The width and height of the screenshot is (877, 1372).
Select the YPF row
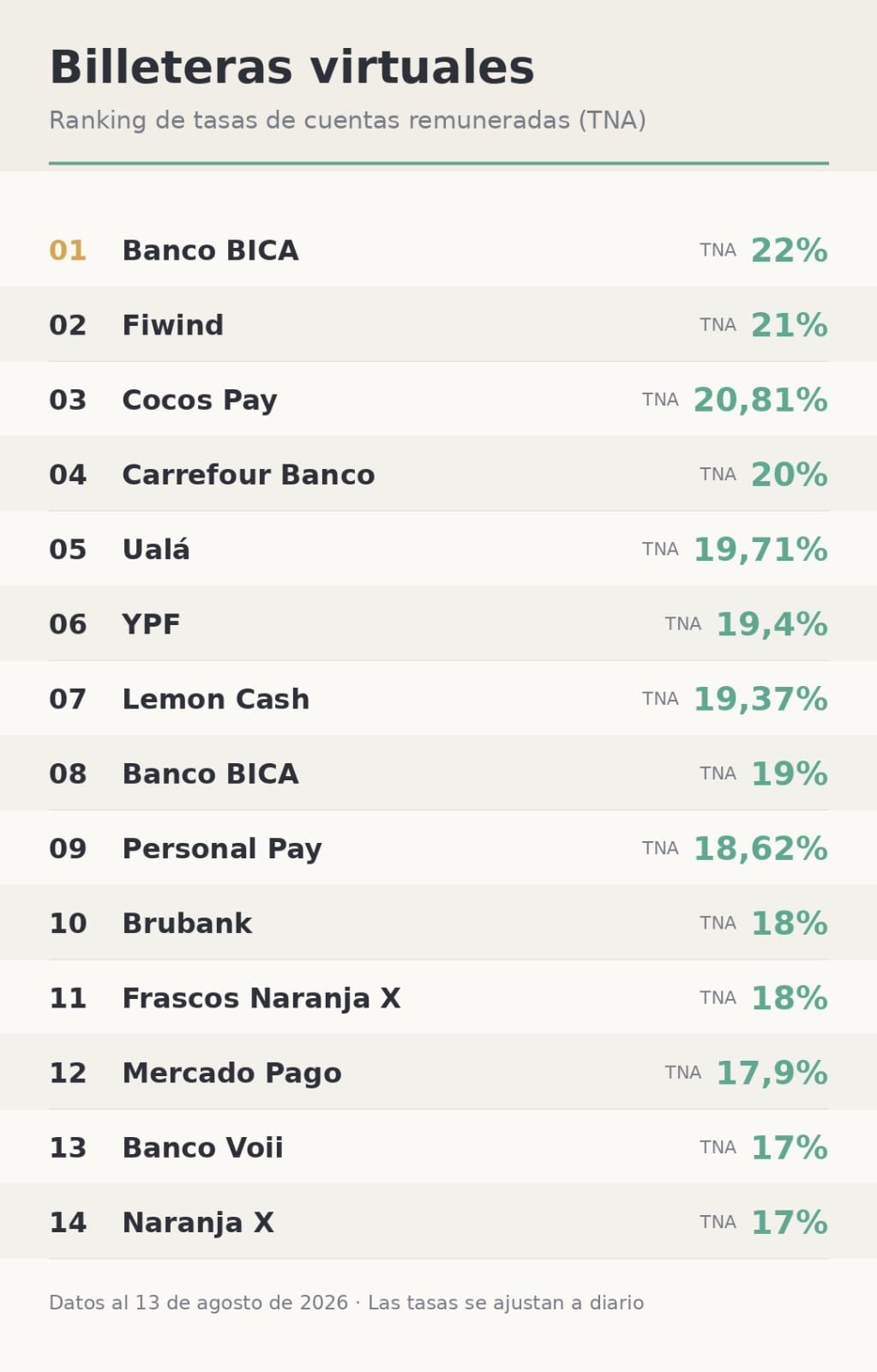(438, 623)
